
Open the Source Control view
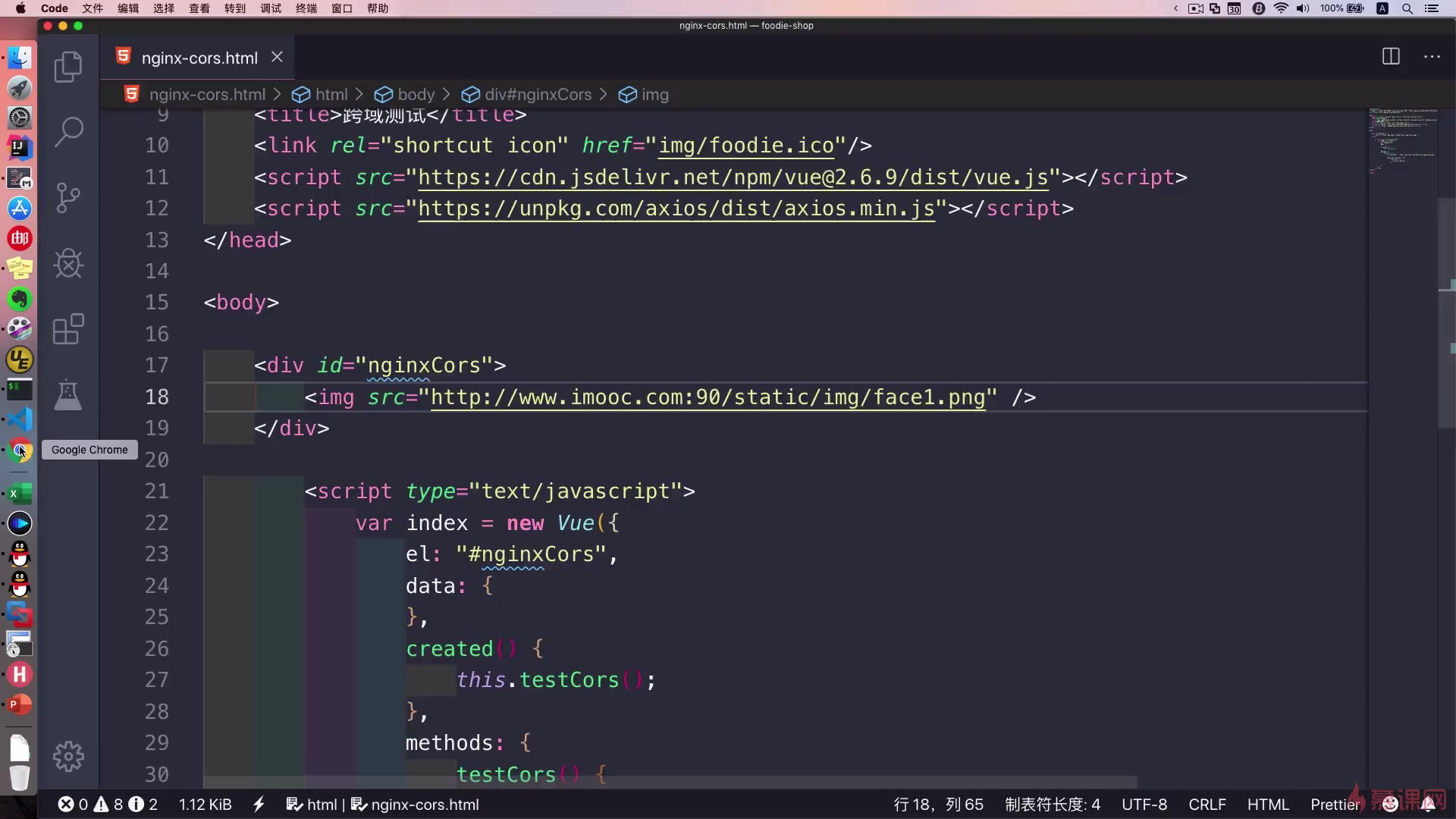[x=68, y=198]
